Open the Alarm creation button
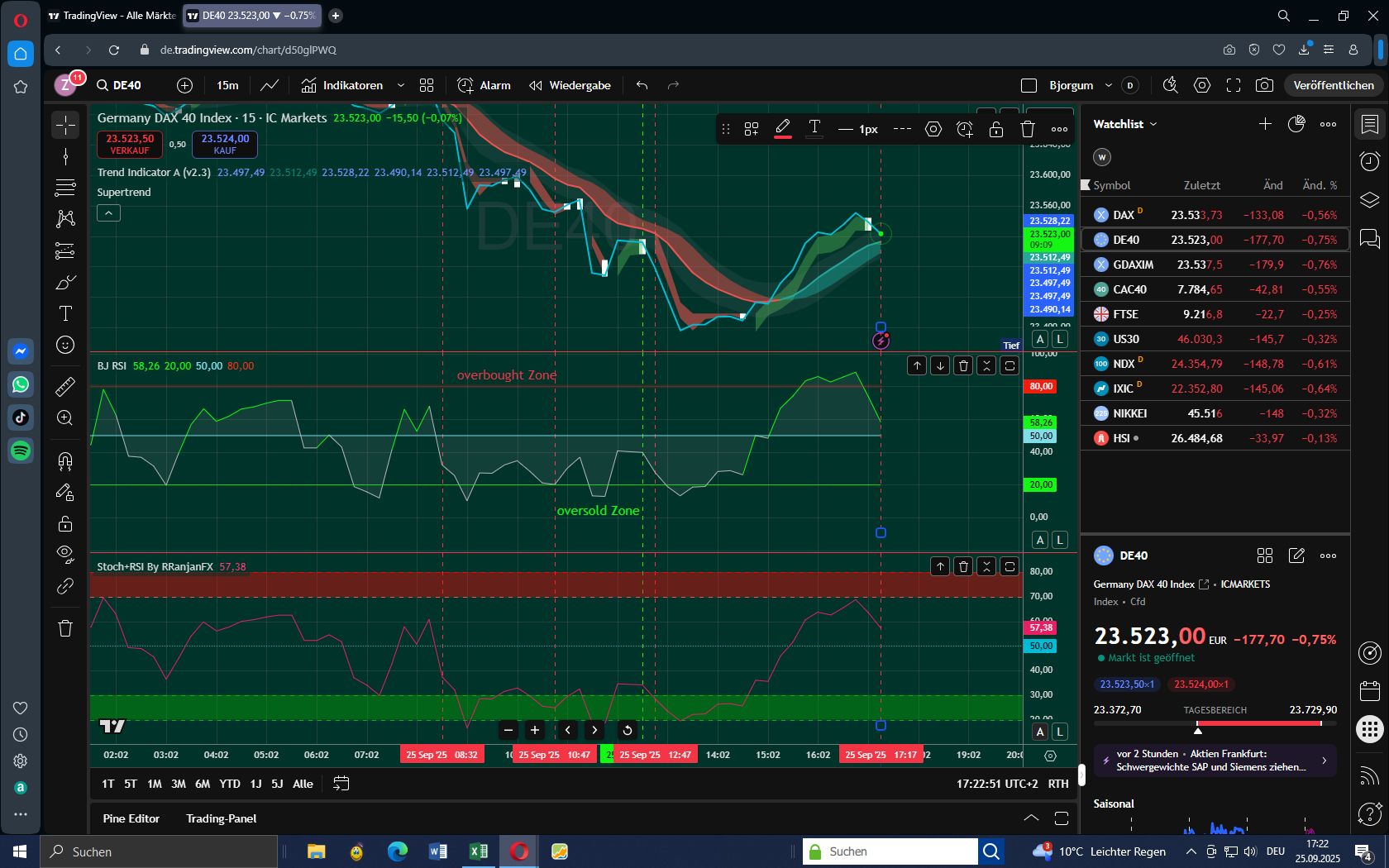Image resolution: width=1389 pixels, height=868 pixels. pos(484,85)
